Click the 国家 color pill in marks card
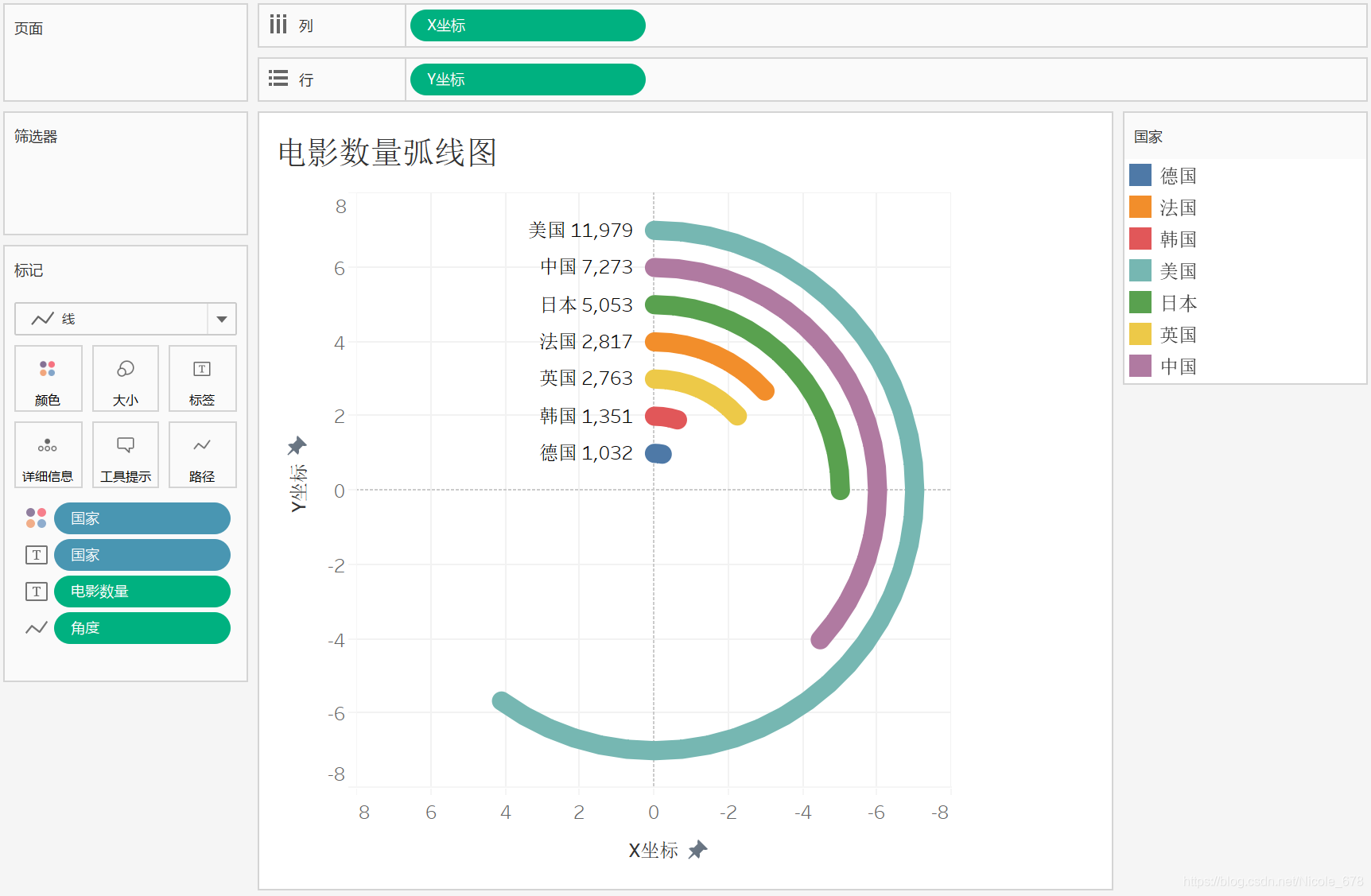 pyautogui.click(x=142, y=518)
